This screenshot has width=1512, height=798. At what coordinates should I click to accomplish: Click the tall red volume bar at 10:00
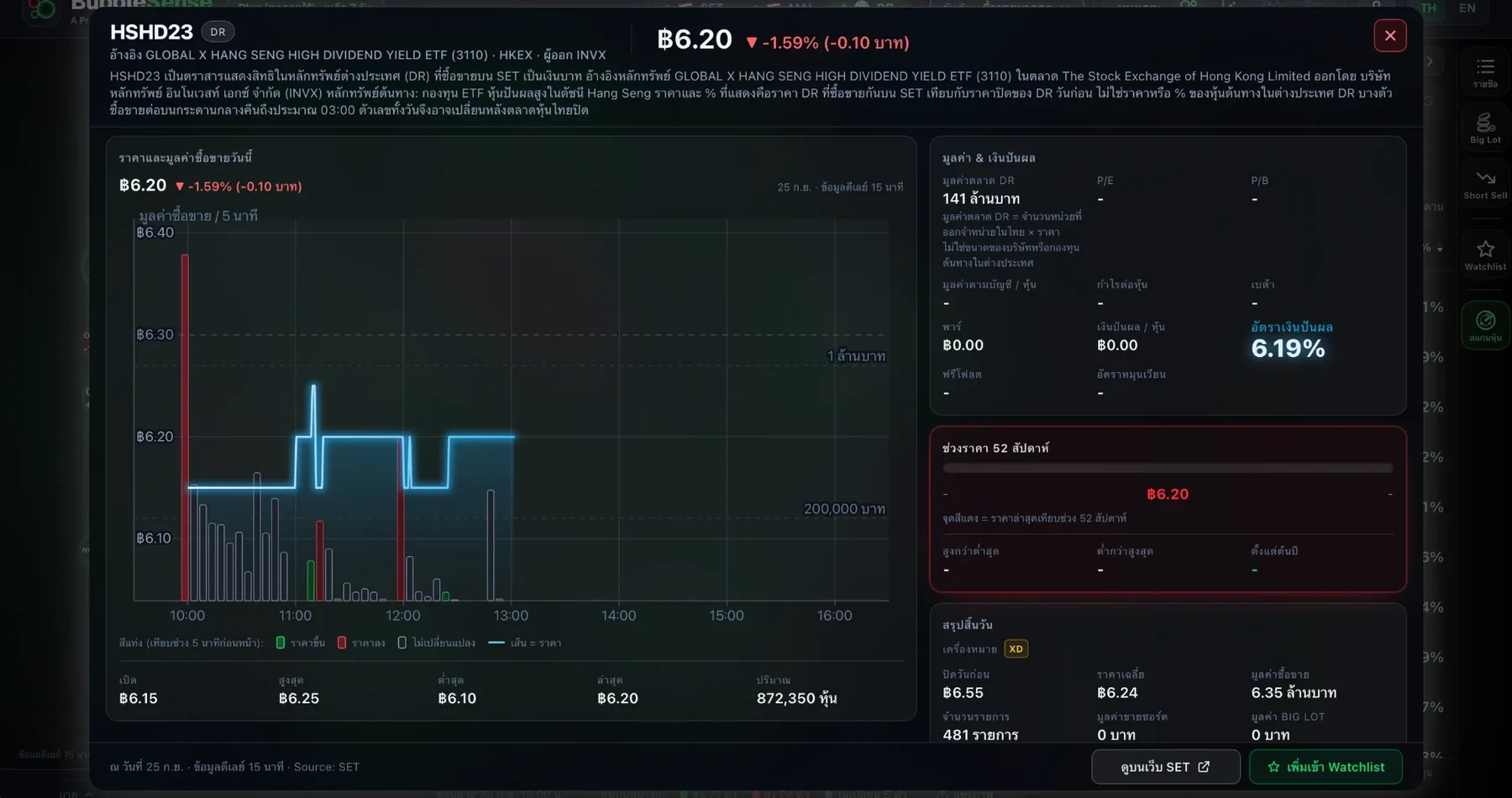185,428
